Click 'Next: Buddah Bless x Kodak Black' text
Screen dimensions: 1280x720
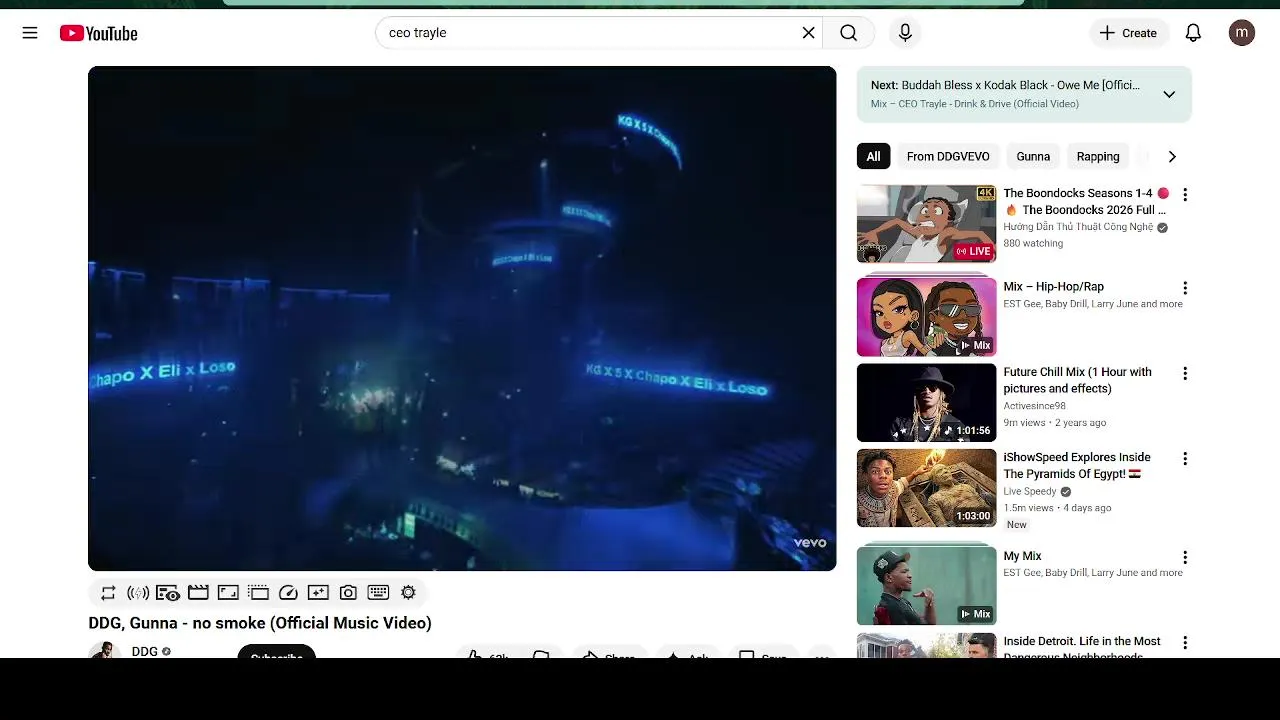click(x=1005, y=85)
